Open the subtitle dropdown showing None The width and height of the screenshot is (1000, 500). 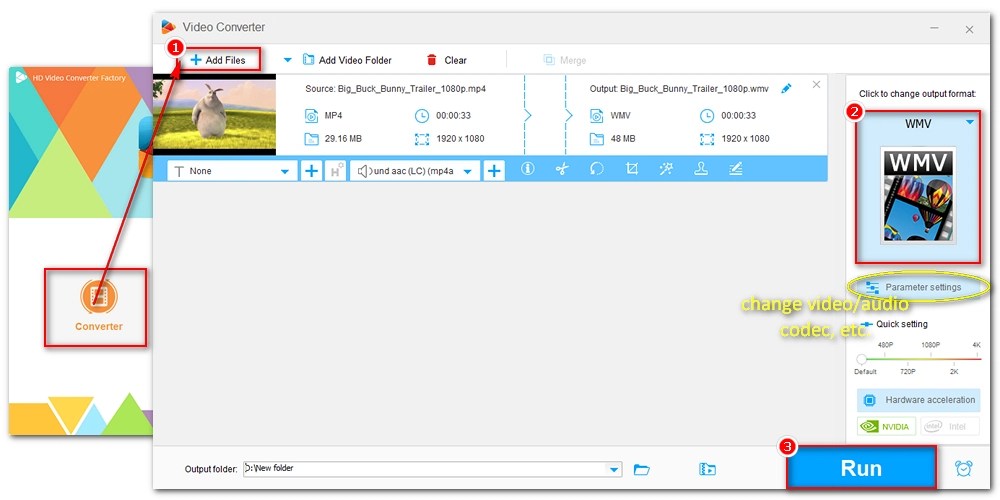tap(232, 171)
